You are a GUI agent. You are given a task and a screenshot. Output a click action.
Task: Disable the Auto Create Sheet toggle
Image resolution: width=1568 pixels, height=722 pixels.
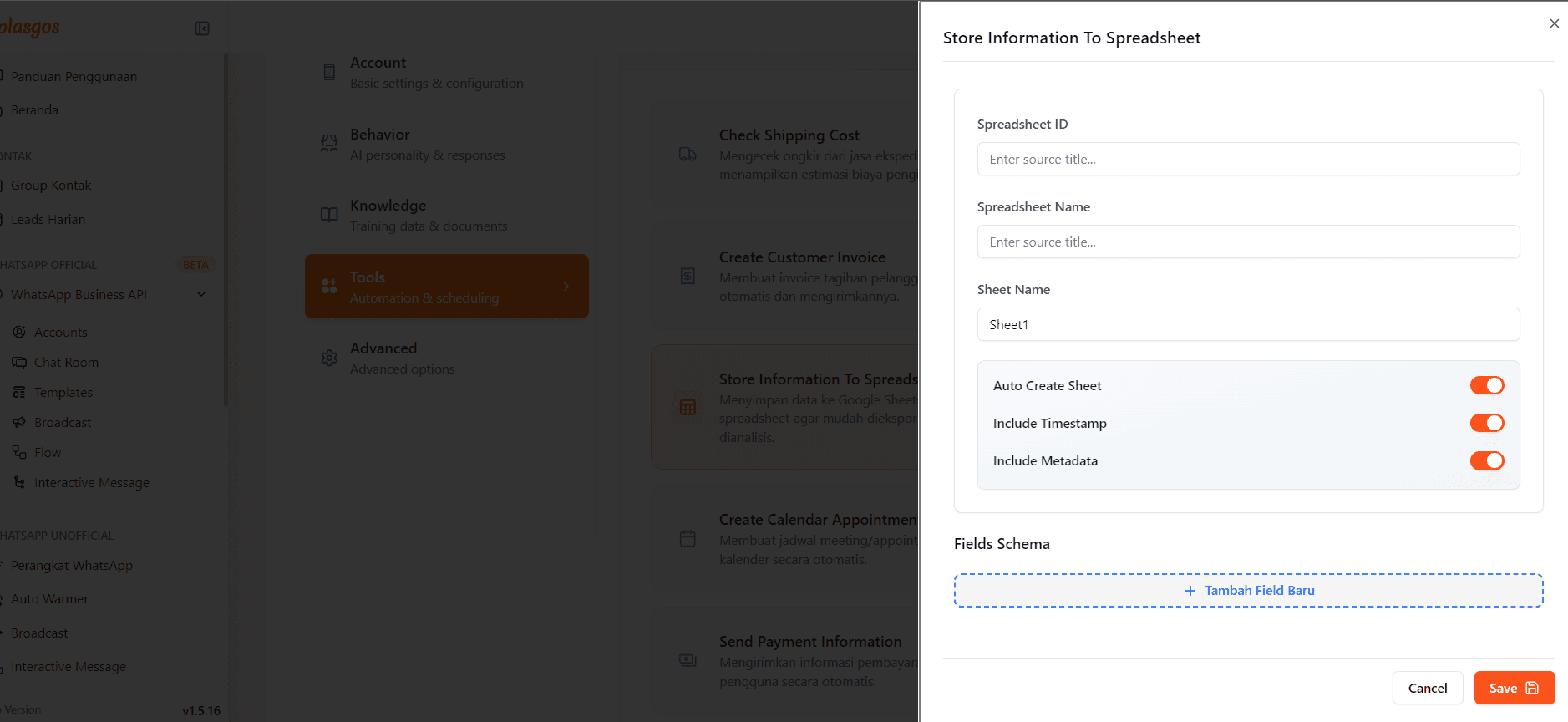[x=1486, y=385]
